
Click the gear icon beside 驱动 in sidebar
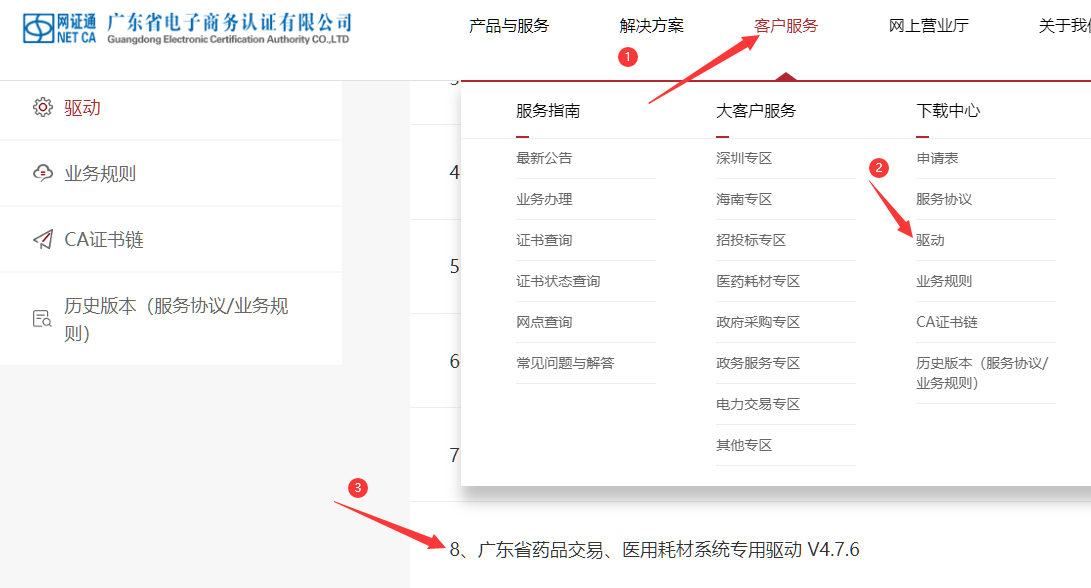pyautogui.click(x=42, y=108)
